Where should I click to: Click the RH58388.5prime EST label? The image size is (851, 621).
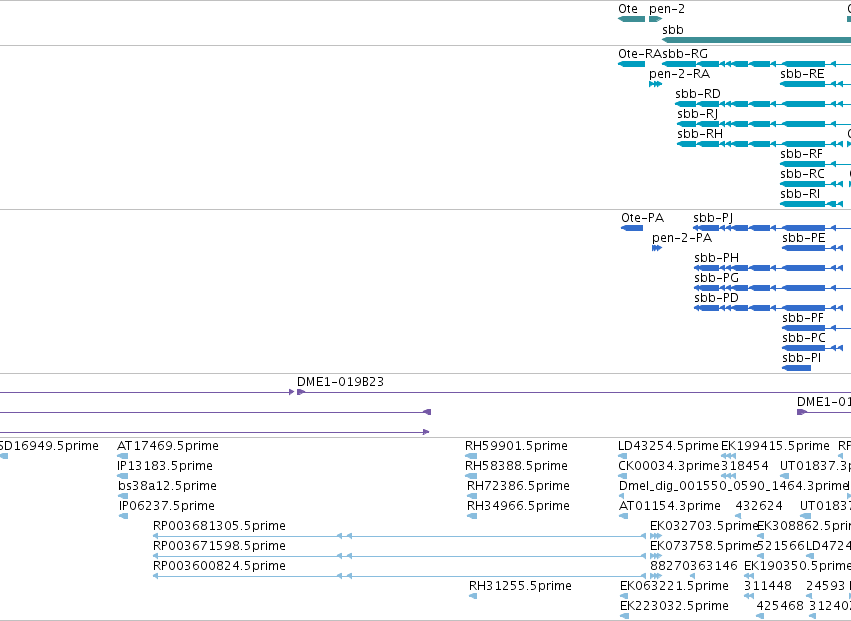pyautogui.click(x=516, y=466)
